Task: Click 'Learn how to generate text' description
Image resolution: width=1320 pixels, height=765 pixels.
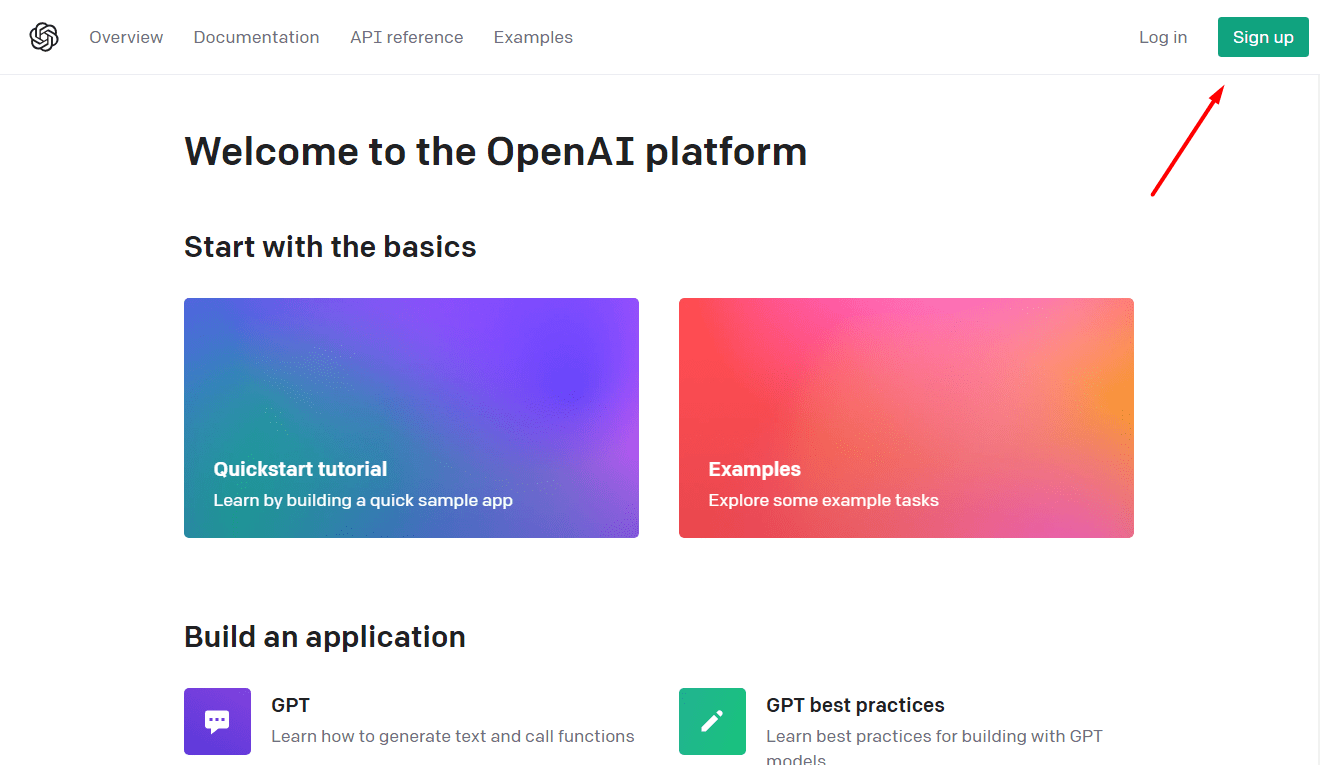Action: [453, 736]
